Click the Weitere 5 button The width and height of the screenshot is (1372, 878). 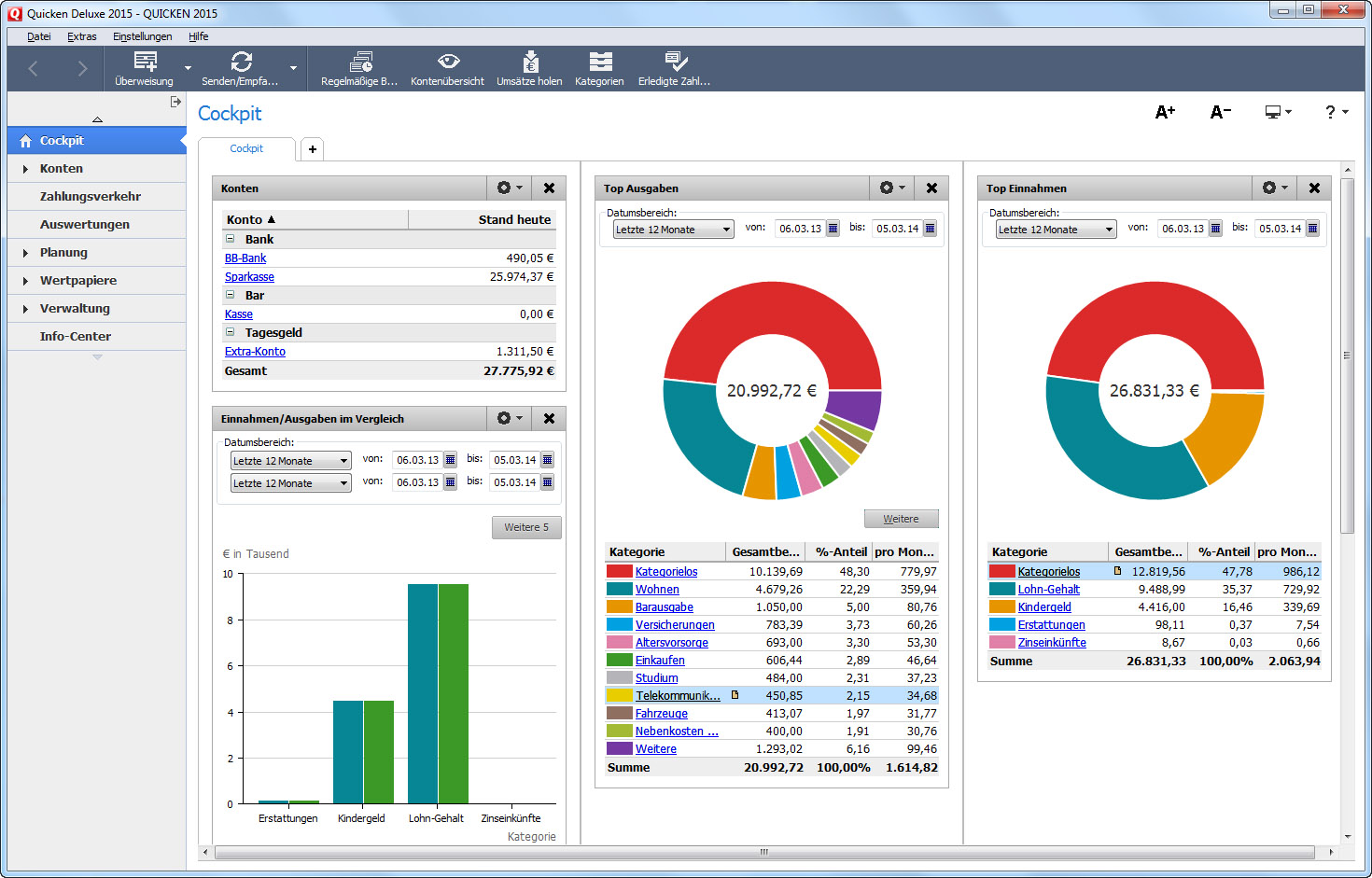click(x=526, y=527)
